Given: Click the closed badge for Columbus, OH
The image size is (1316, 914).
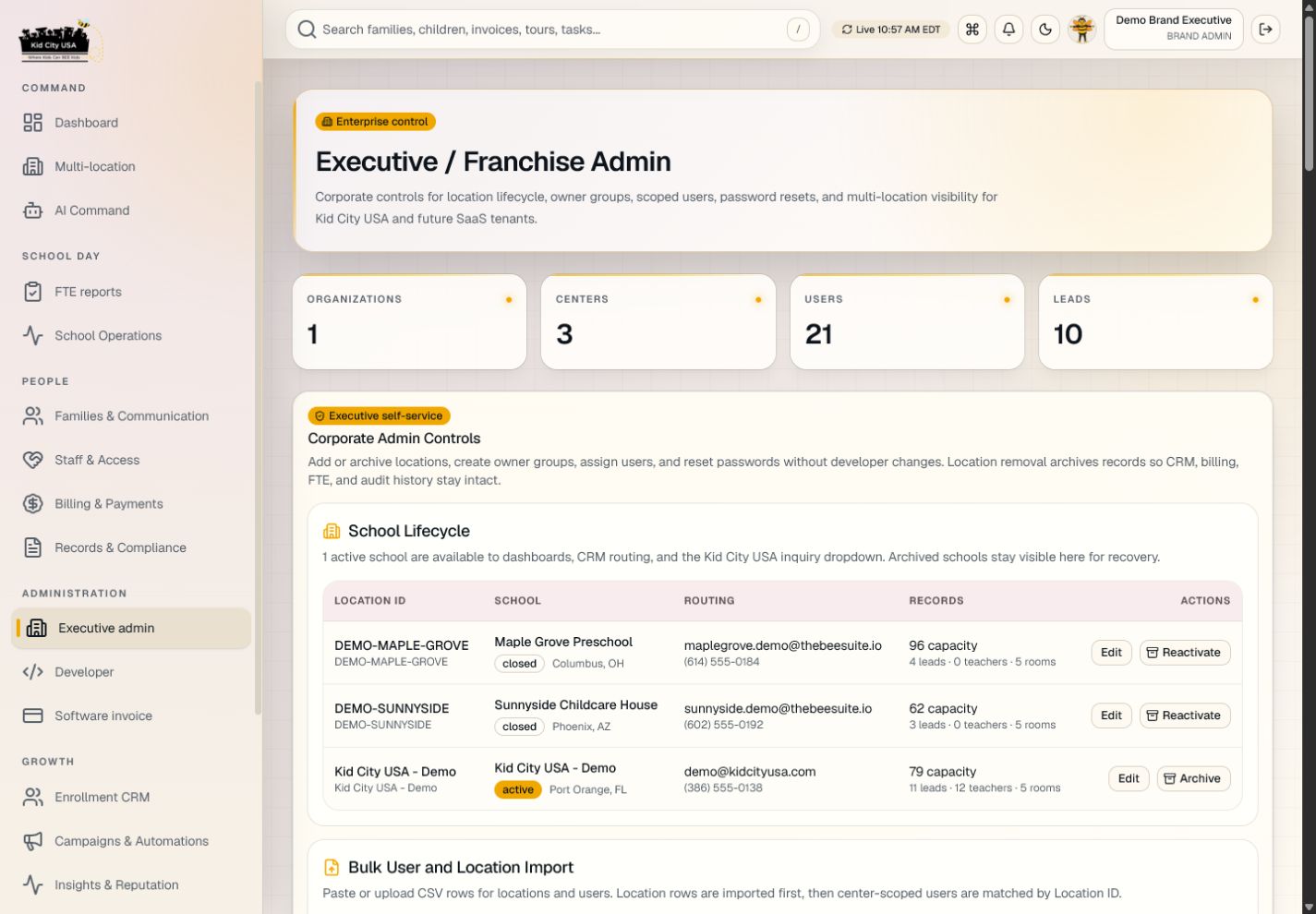Looking at the screenshot, I should click(x=519, y=664).
